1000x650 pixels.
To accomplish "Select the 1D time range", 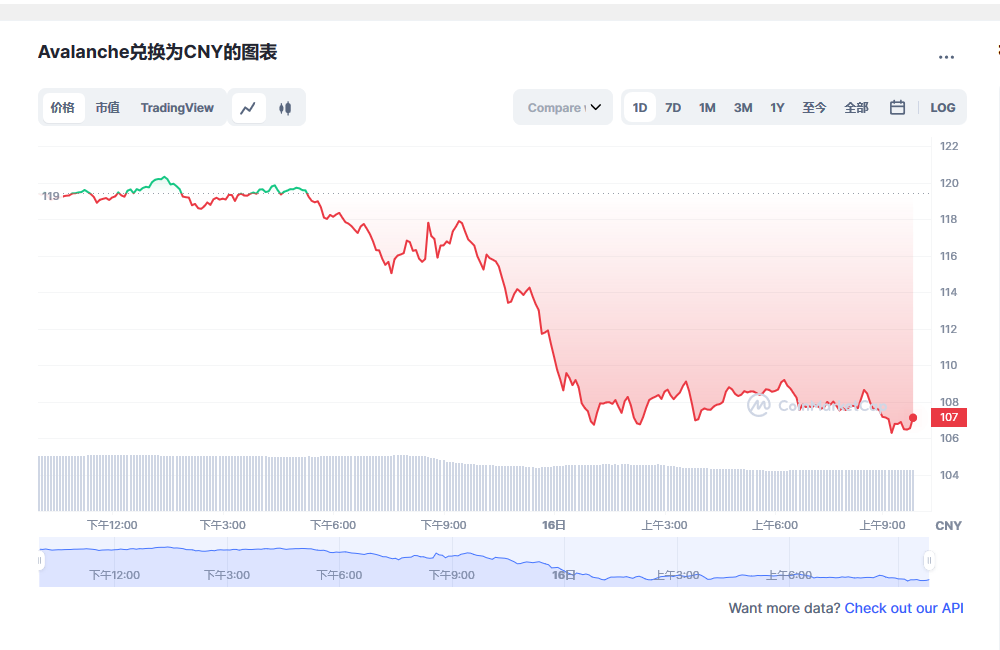I will tap(640, 108).
